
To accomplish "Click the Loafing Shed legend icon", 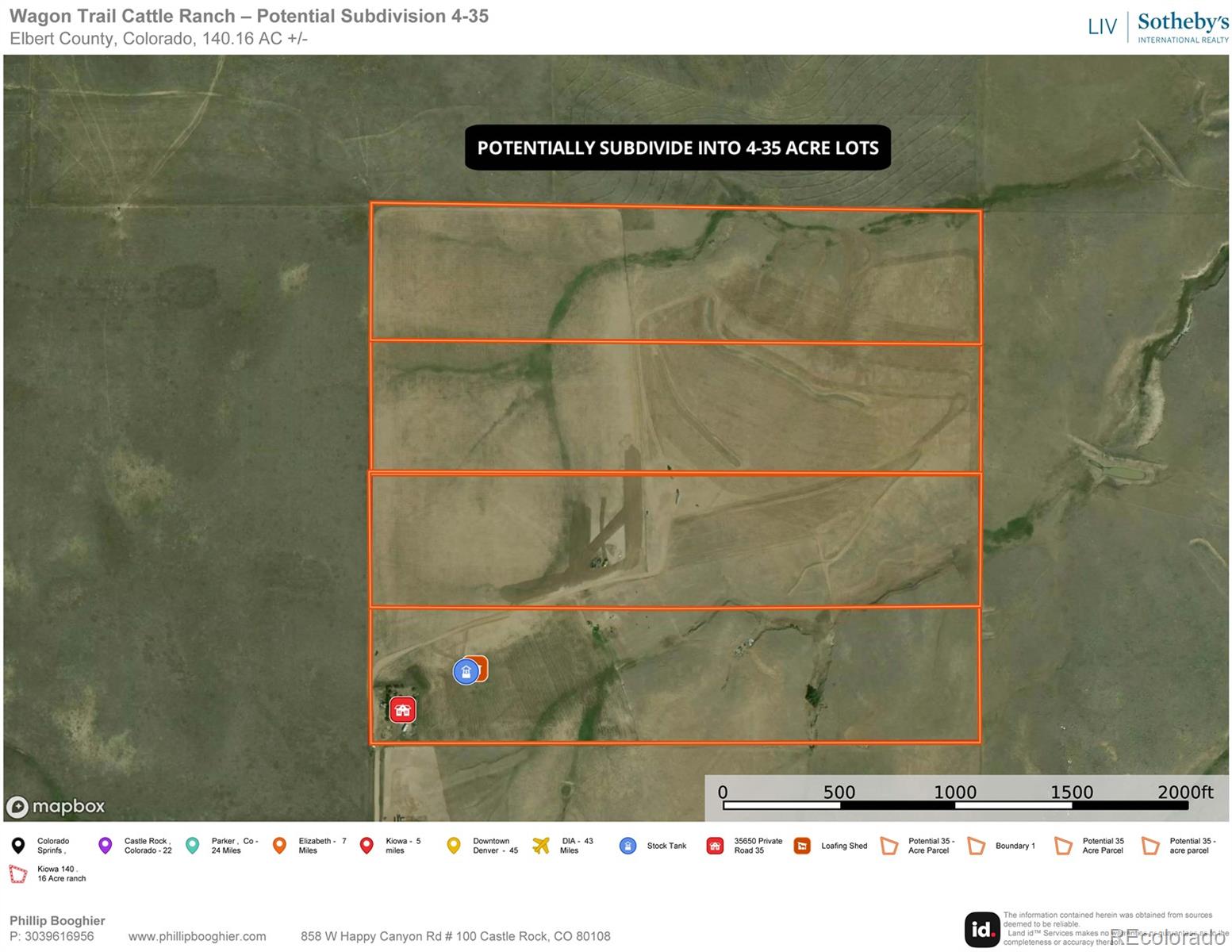I will [802, 846].
